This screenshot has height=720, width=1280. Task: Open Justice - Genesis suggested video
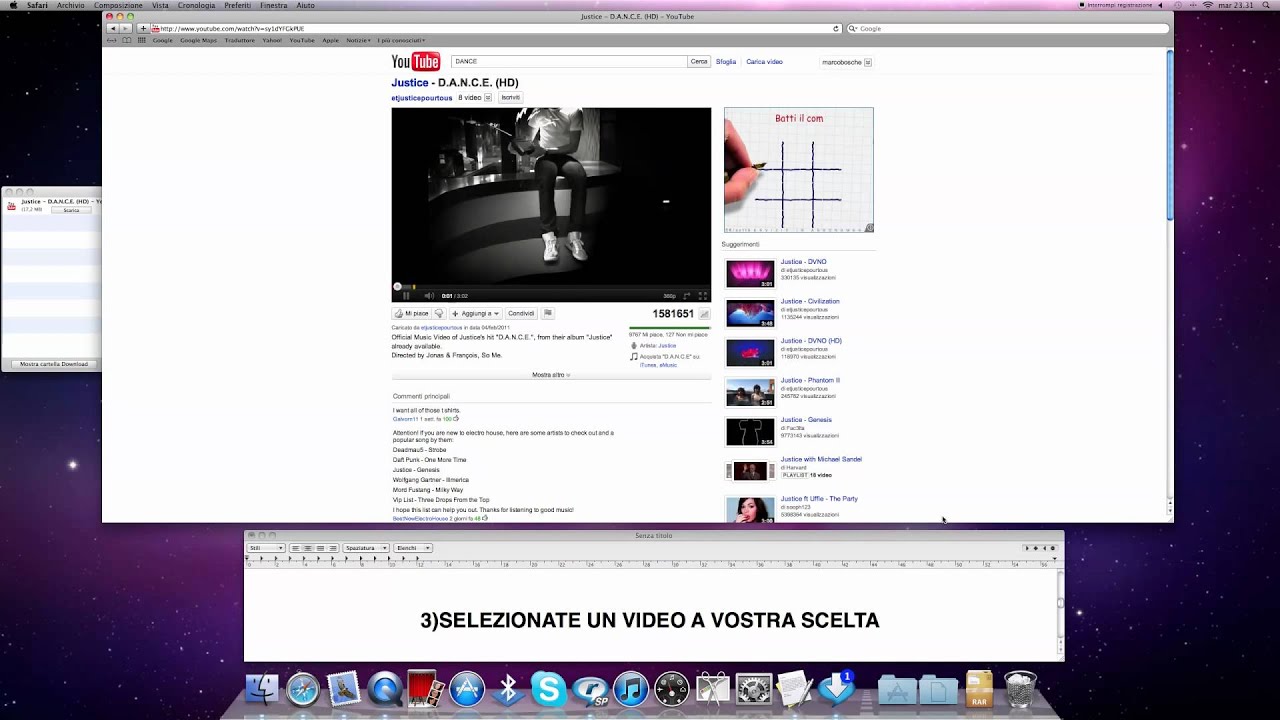click(806, 420)
